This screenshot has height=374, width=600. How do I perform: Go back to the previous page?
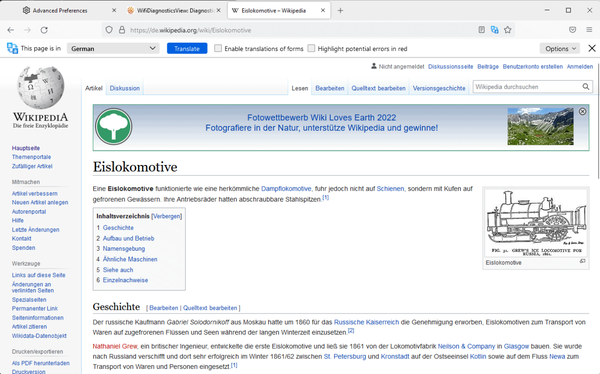(11, 30)
